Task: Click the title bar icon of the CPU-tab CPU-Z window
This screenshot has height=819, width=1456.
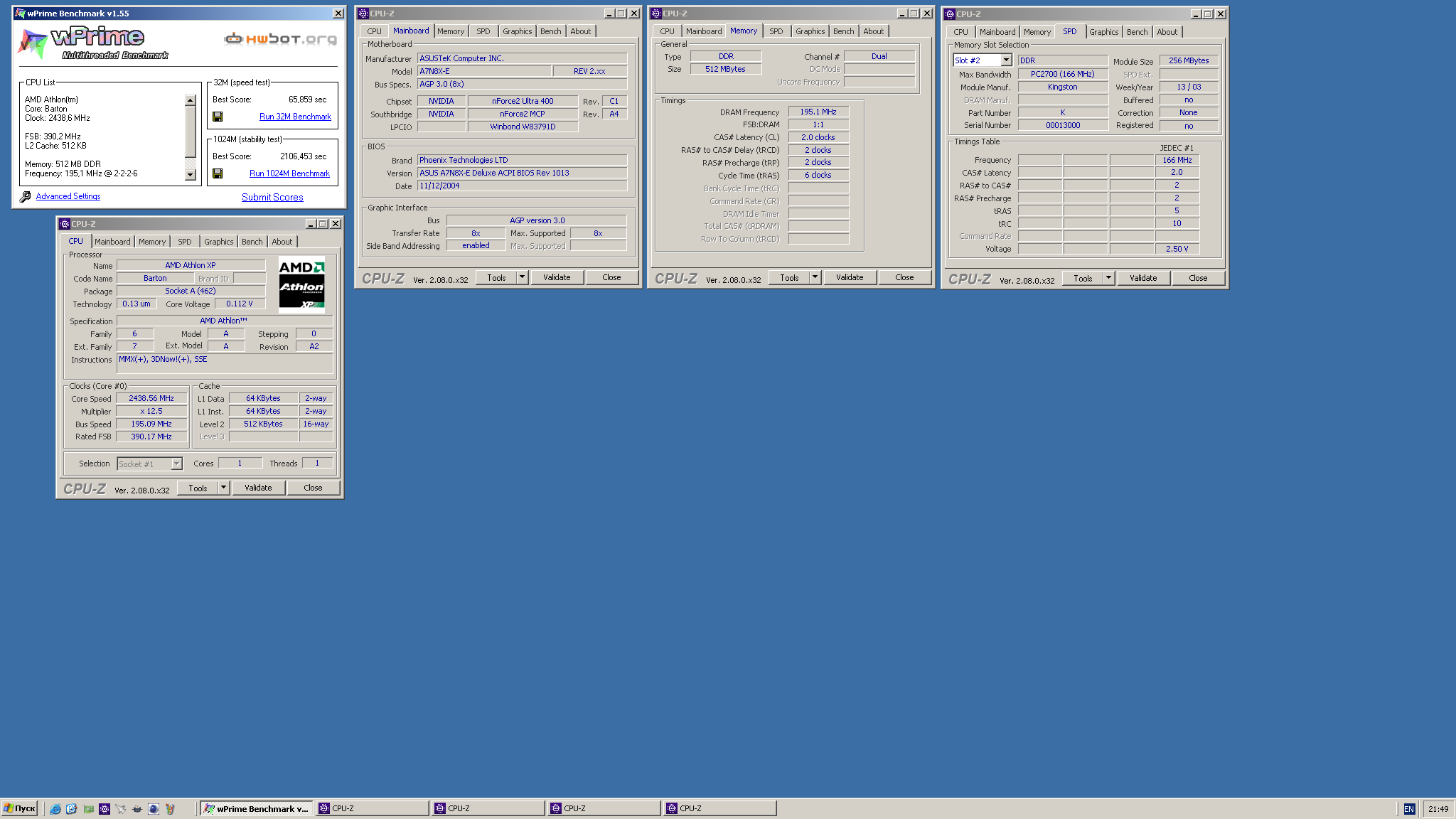Action: (x=65, y=224)
